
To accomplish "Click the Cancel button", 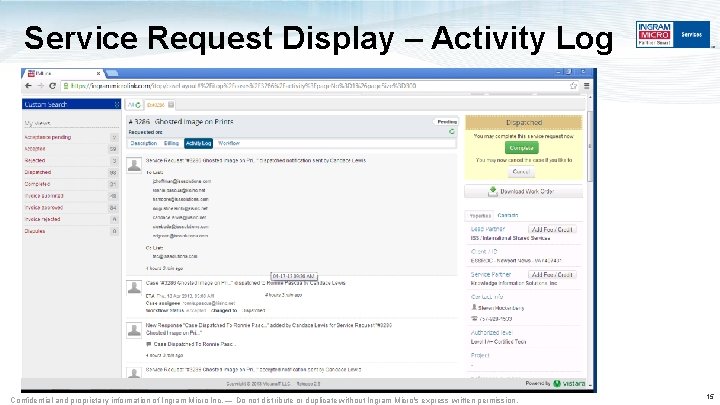I will pyautogui.click(x=521, y=172).
